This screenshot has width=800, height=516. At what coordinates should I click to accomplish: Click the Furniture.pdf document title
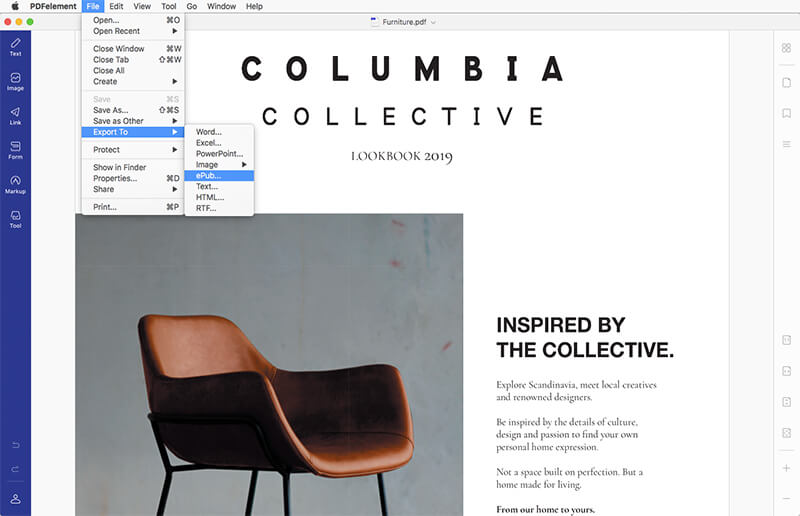(x=404, y=22)
